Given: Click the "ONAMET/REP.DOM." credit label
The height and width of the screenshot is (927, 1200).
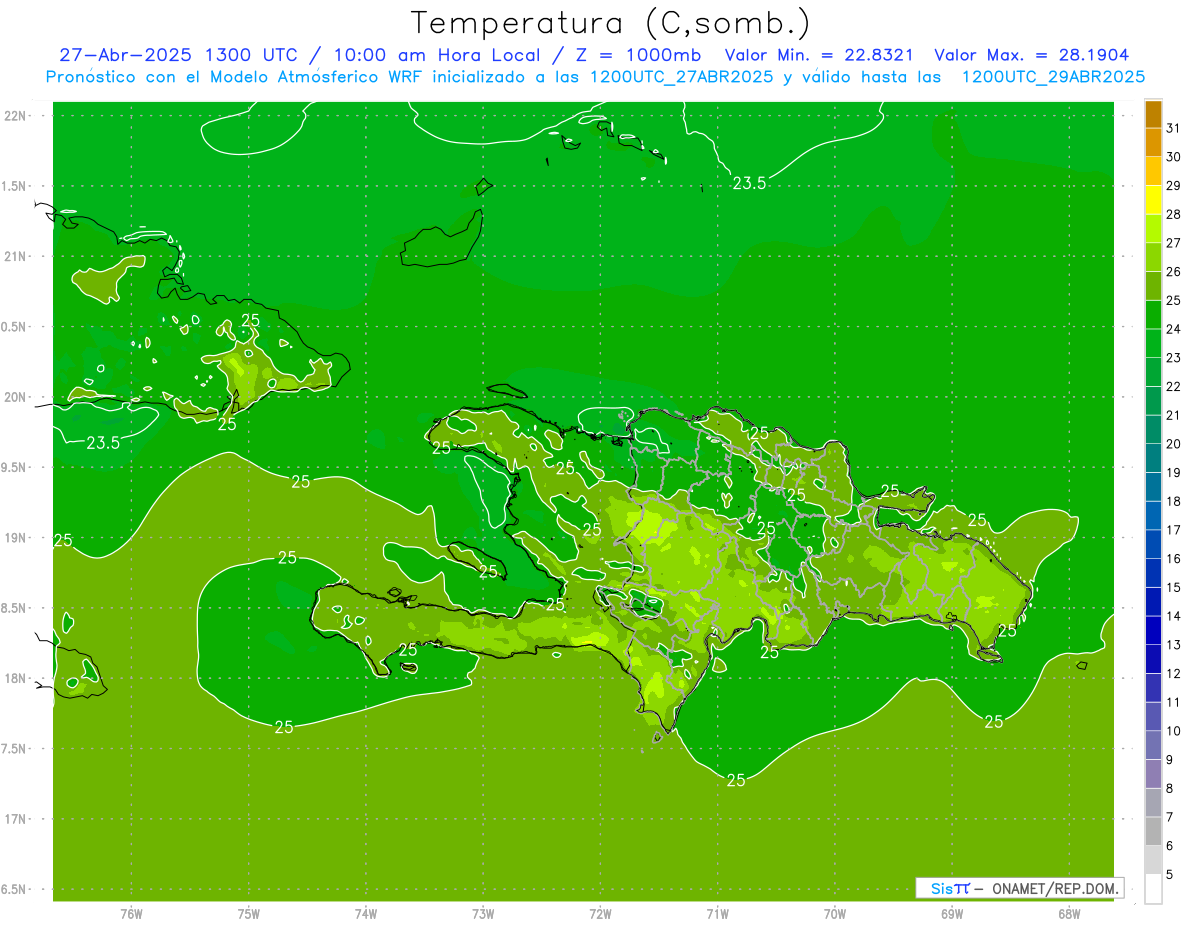Looking at the screenshot, I should (x=1057, y=888).
